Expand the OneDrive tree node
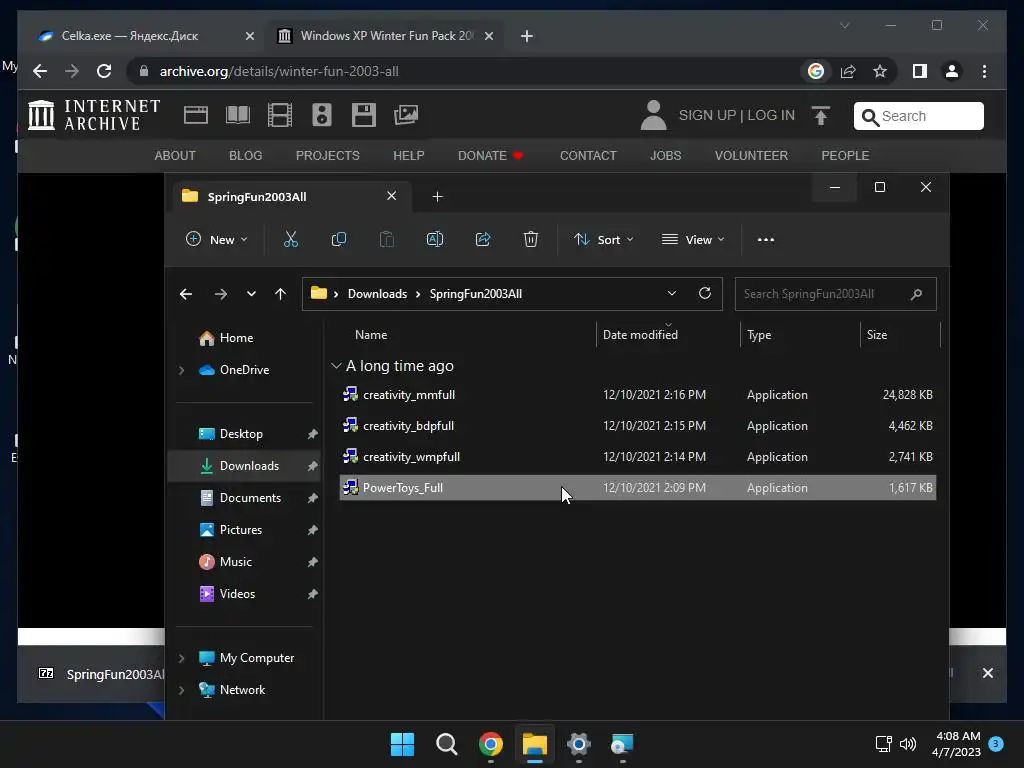1024x768 pixels. [x=182, y=370]
